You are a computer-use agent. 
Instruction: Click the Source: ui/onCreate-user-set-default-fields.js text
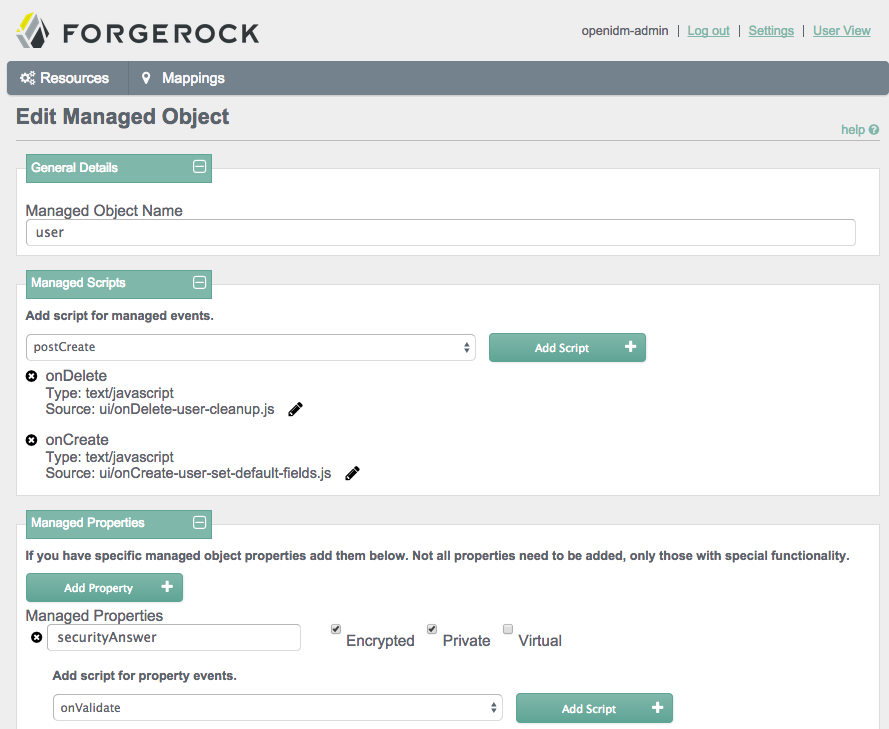188,473
